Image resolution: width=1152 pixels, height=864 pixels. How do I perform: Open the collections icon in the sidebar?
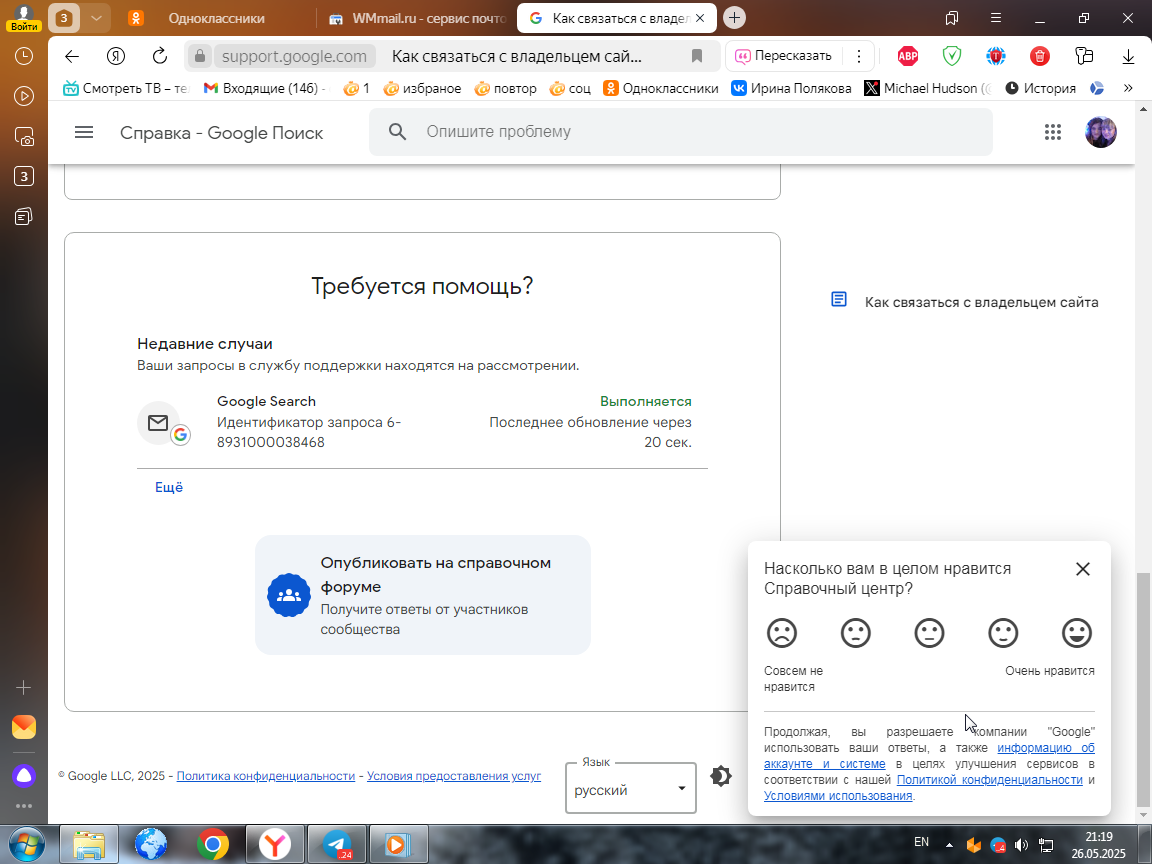pos(24,217)
